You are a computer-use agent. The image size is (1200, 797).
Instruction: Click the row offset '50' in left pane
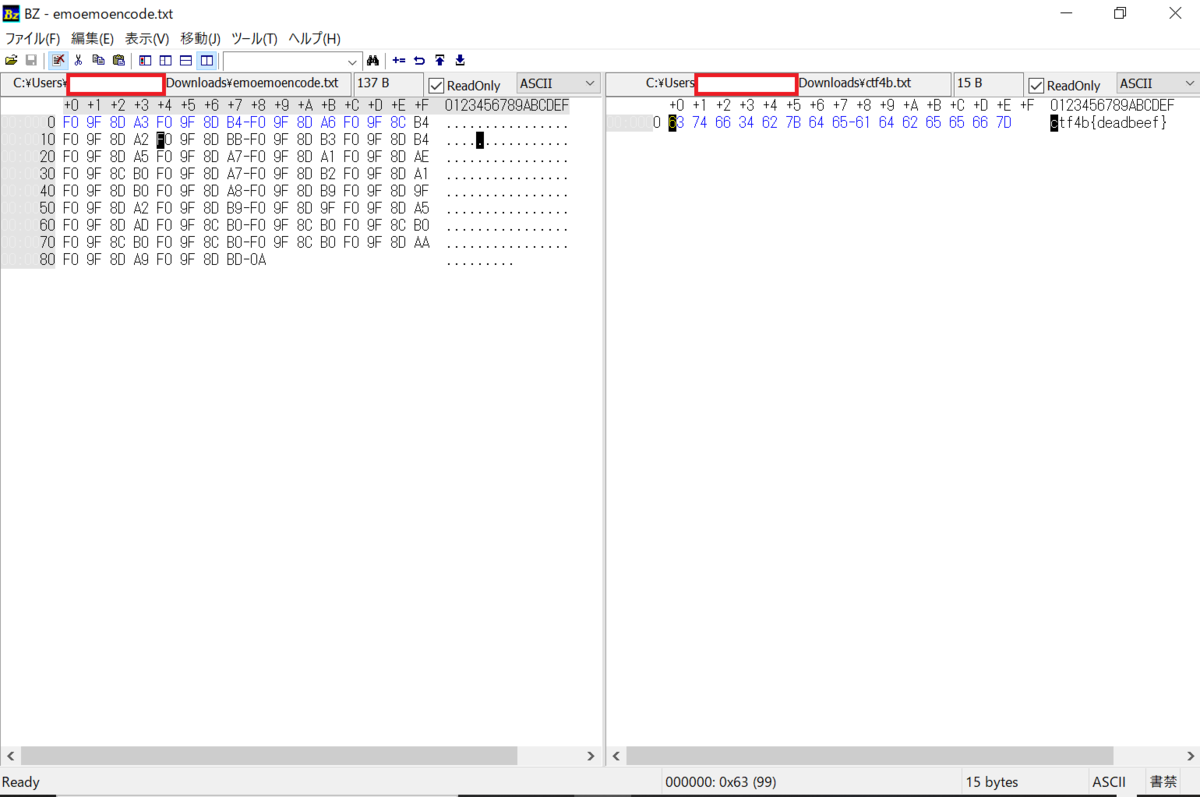point(47,209)
